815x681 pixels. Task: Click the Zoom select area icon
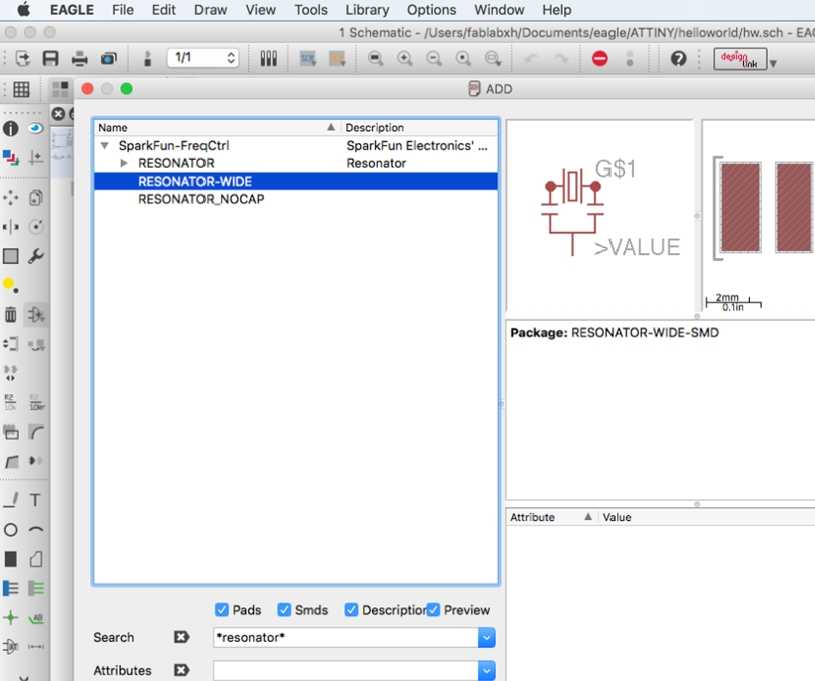click(493, 58)
